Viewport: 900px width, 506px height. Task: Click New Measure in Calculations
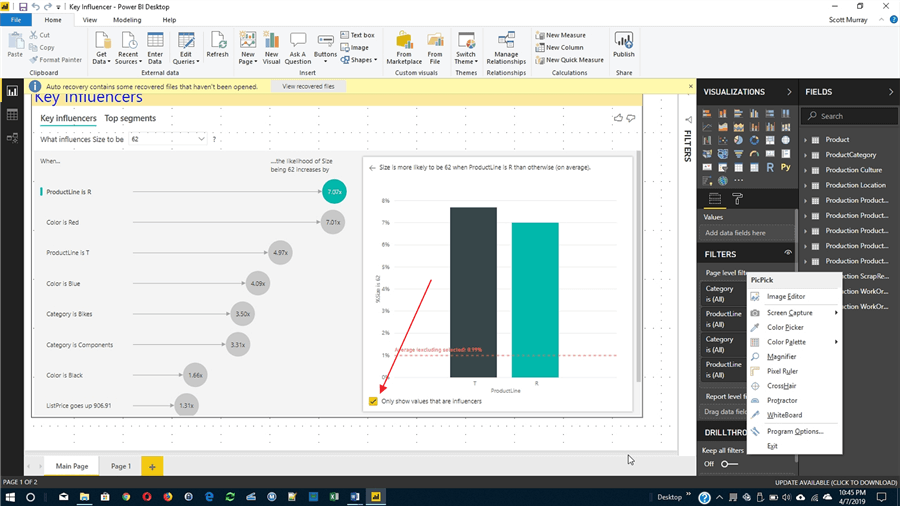tap(560, 35)
